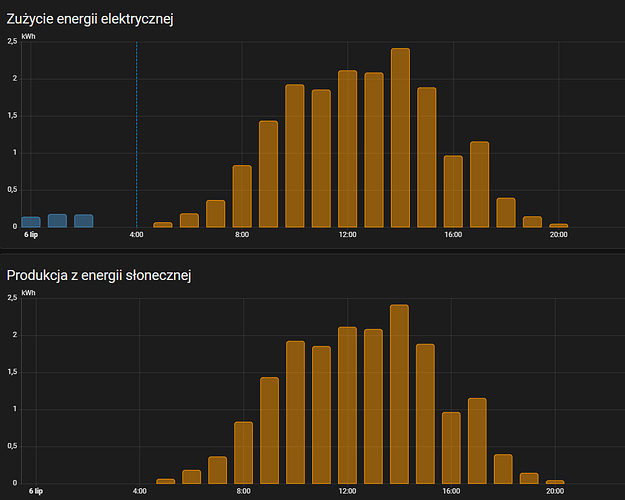The height and width of the screenshot is (500, 625).
Task: Click the 19:00 bar in the Produkcja chart
Action: 529,478
